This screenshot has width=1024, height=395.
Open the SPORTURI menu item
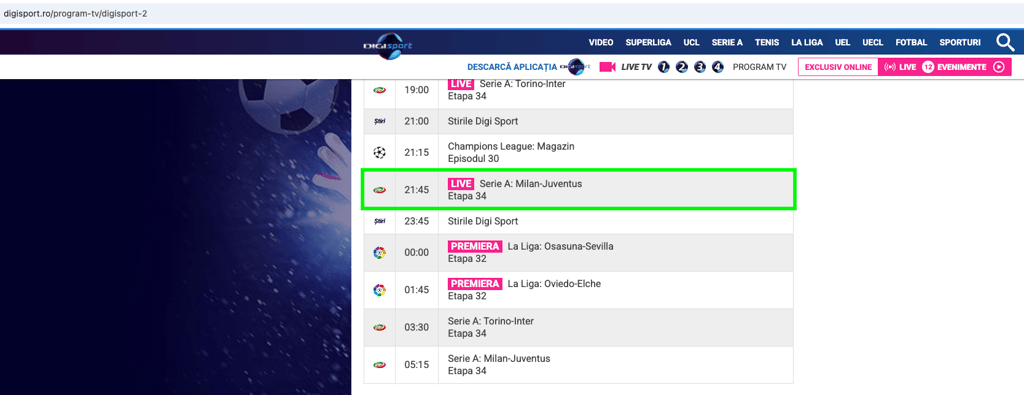(x=960, y=42)
